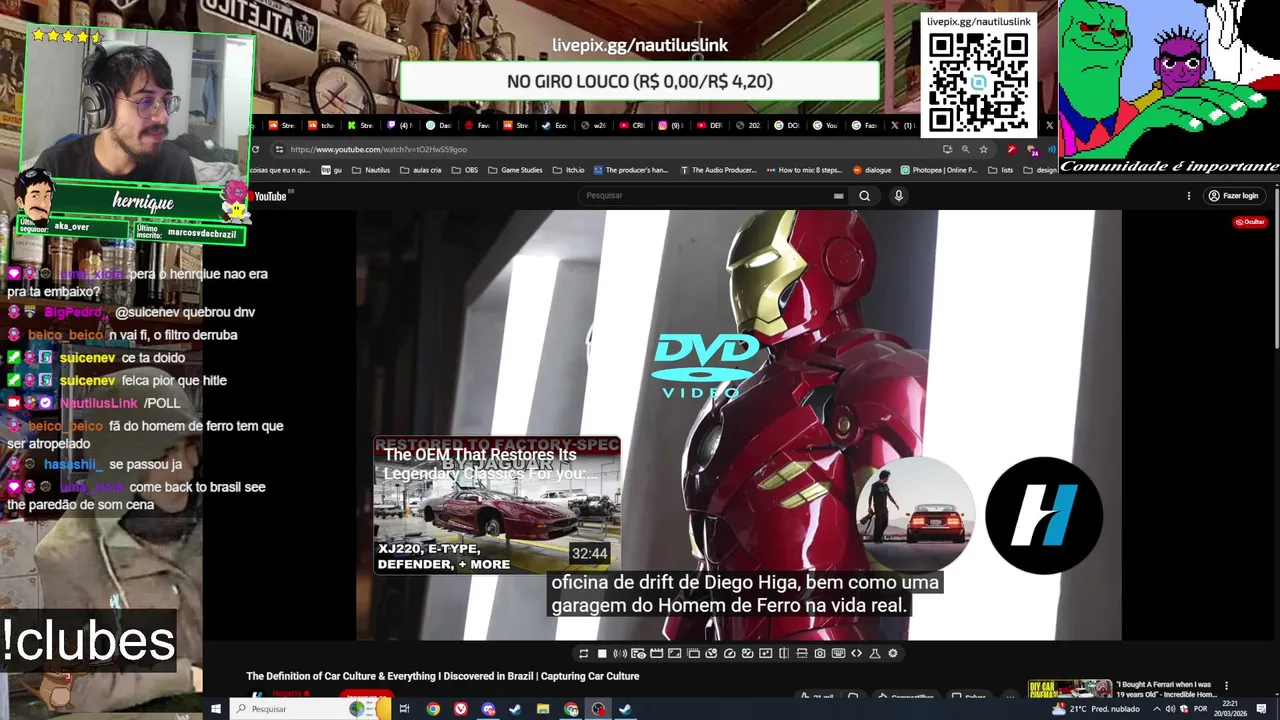Click the Fazer login button
Screen dimensions: 1280x720
[x=1233, y=196]
